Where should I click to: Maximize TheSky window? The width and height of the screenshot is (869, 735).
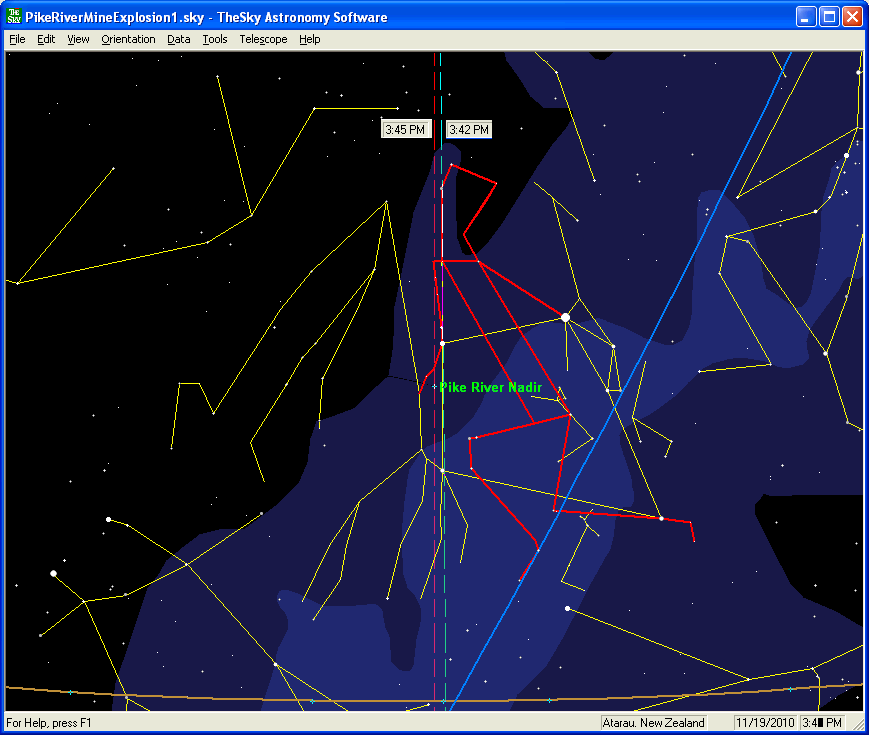829,17
